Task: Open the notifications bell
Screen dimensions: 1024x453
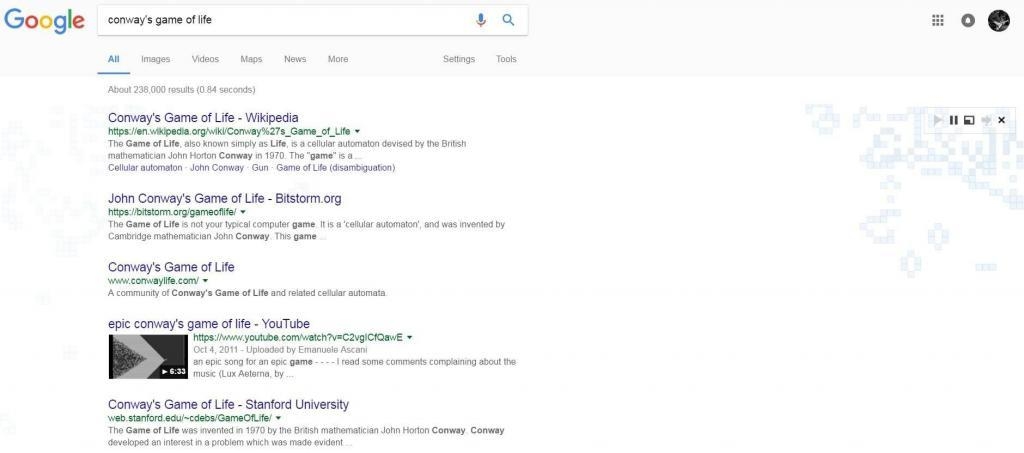Action: click(967, 20)
